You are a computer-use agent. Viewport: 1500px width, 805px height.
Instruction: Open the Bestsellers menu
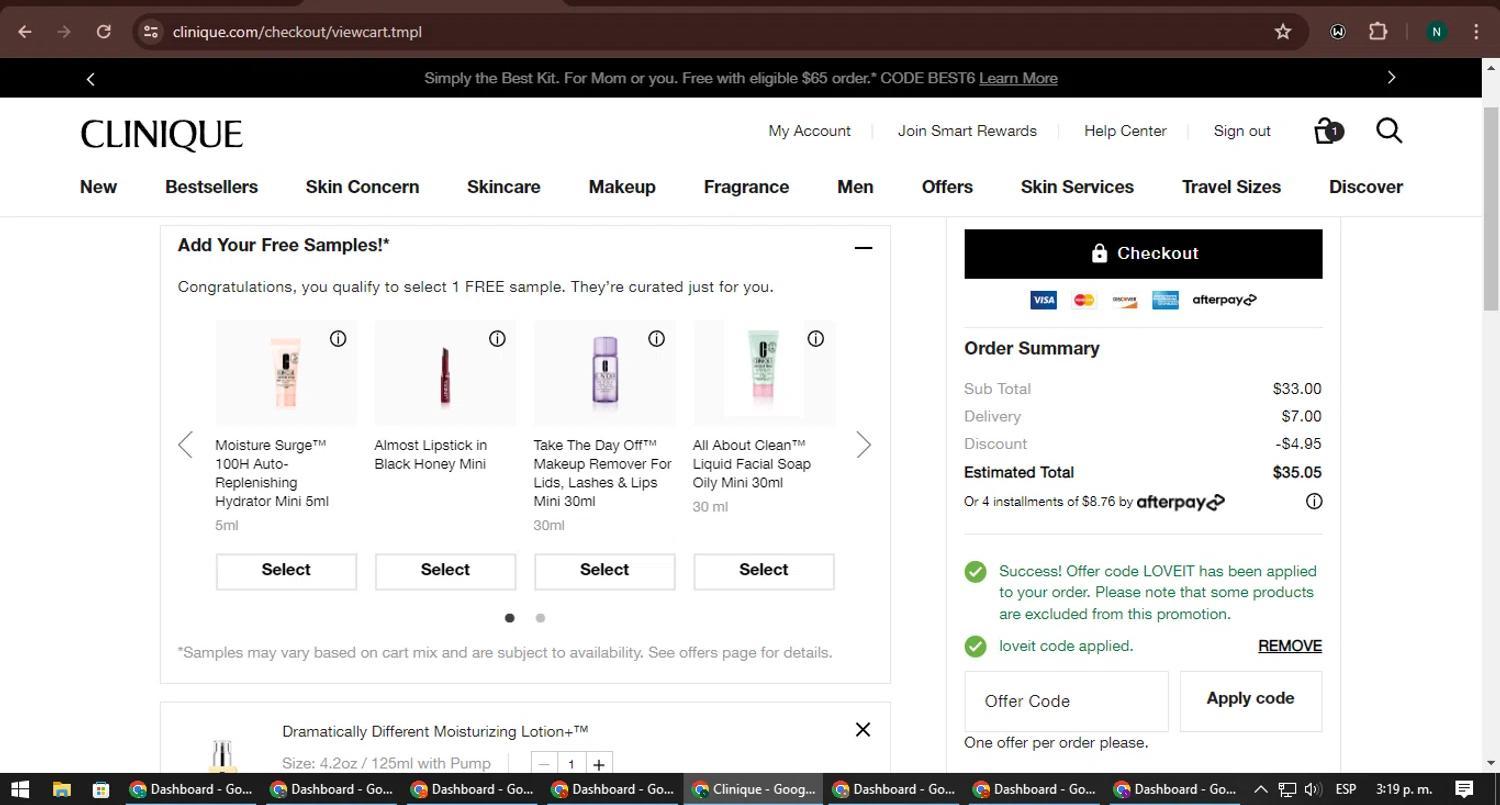click(211, 187)
